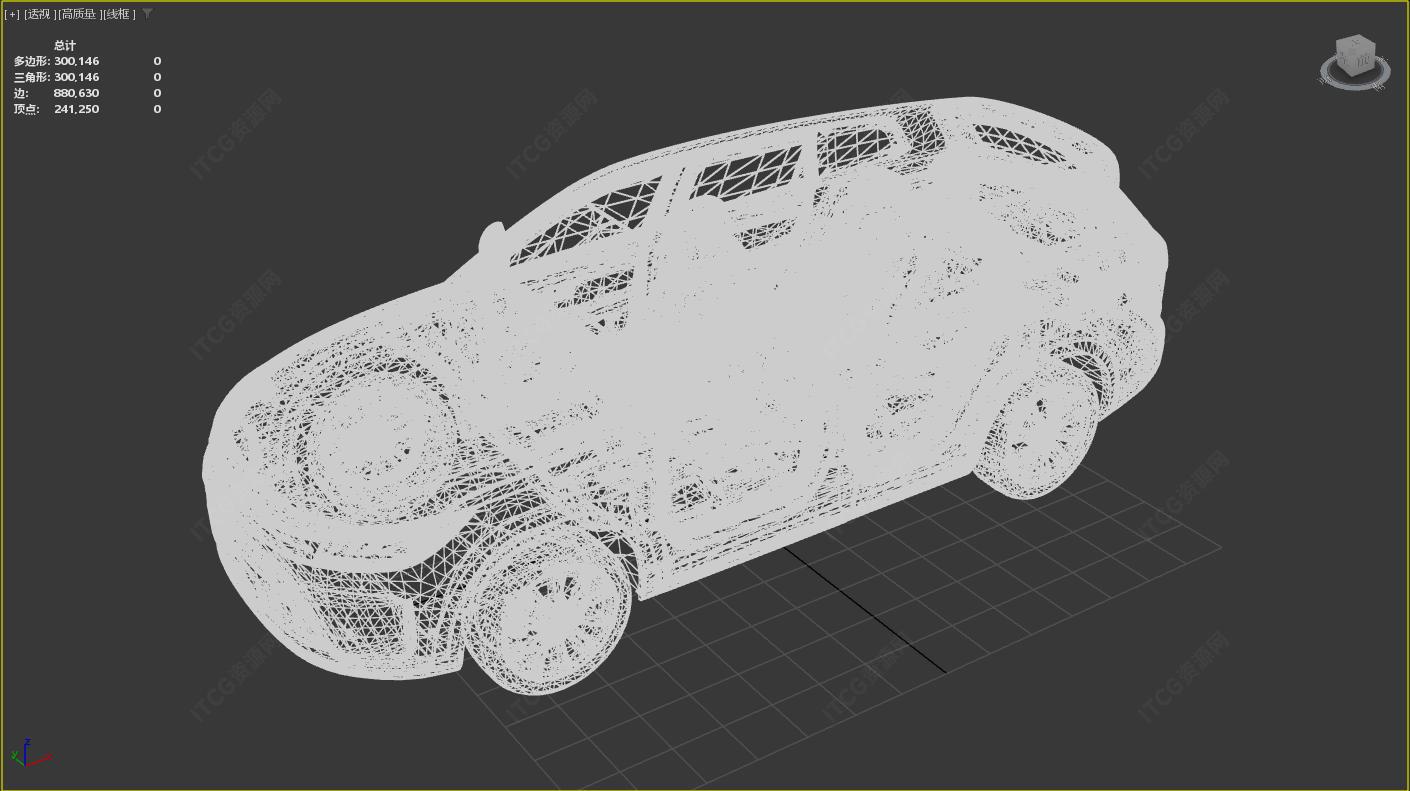Screen dimensions: 1410x791
Task: Click the 边 edge count 880,630
Action: [x=76, y=93]
